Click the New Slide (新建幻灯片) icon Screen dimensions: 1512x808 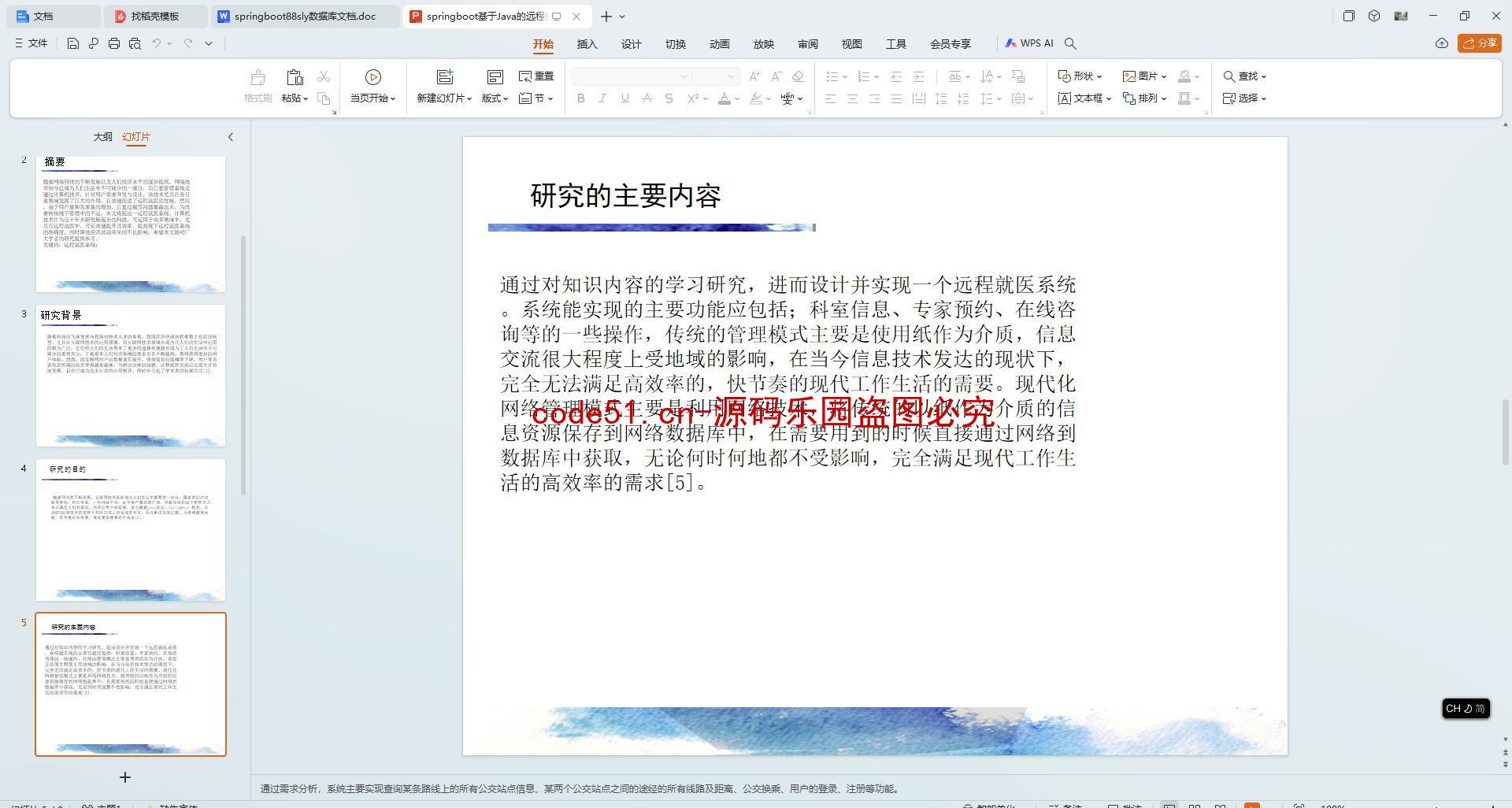click(445, 77)
